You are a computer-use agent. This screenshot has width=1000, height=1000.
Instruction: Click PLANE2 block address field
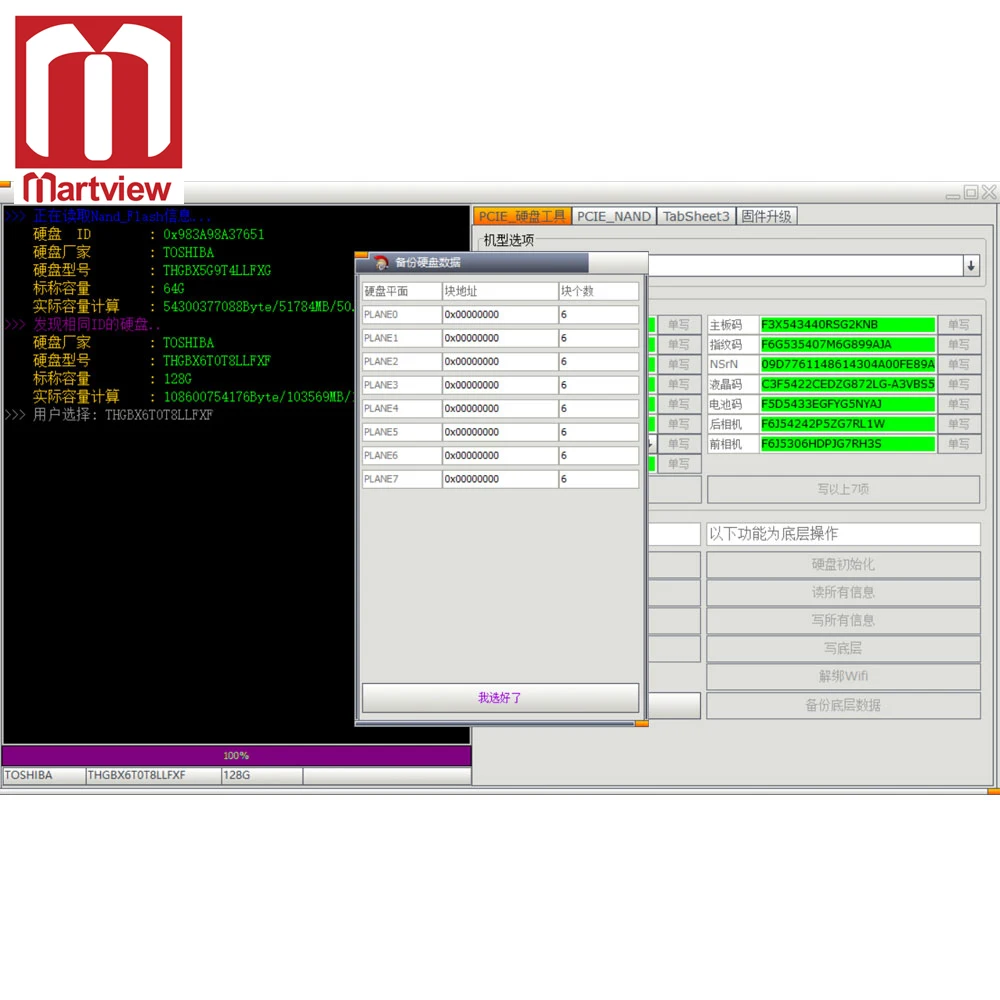tap(500, 362)
